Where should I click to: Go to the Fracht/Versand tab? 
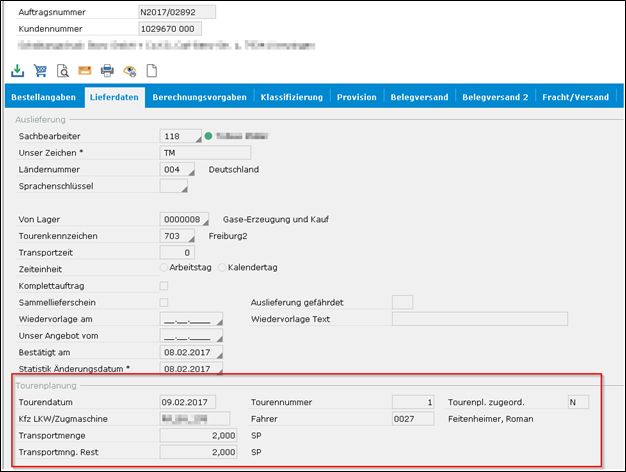tap(575, 97)
